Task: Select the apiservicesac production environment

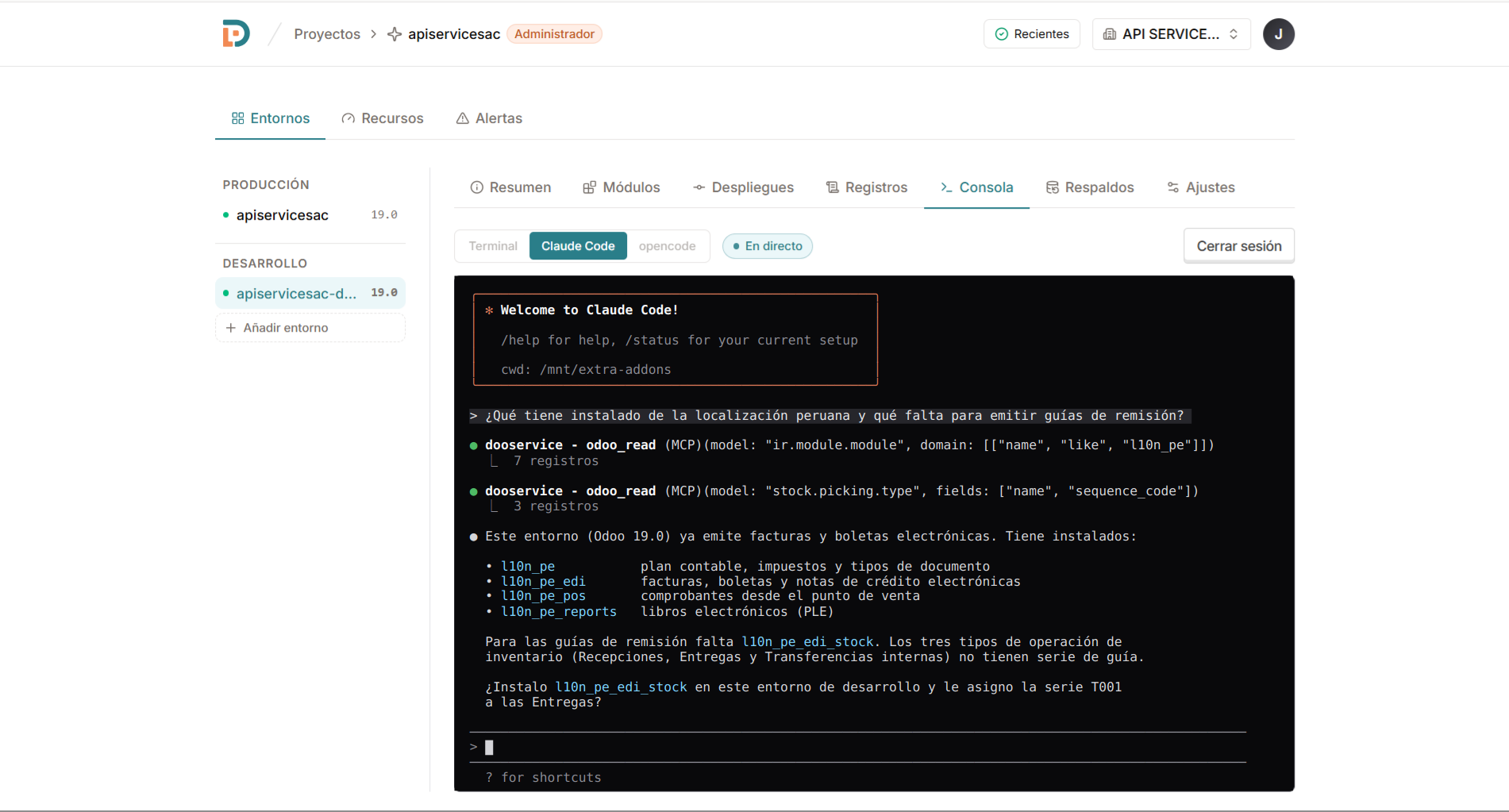Action: pyautogui.click(x=310, y=215)
